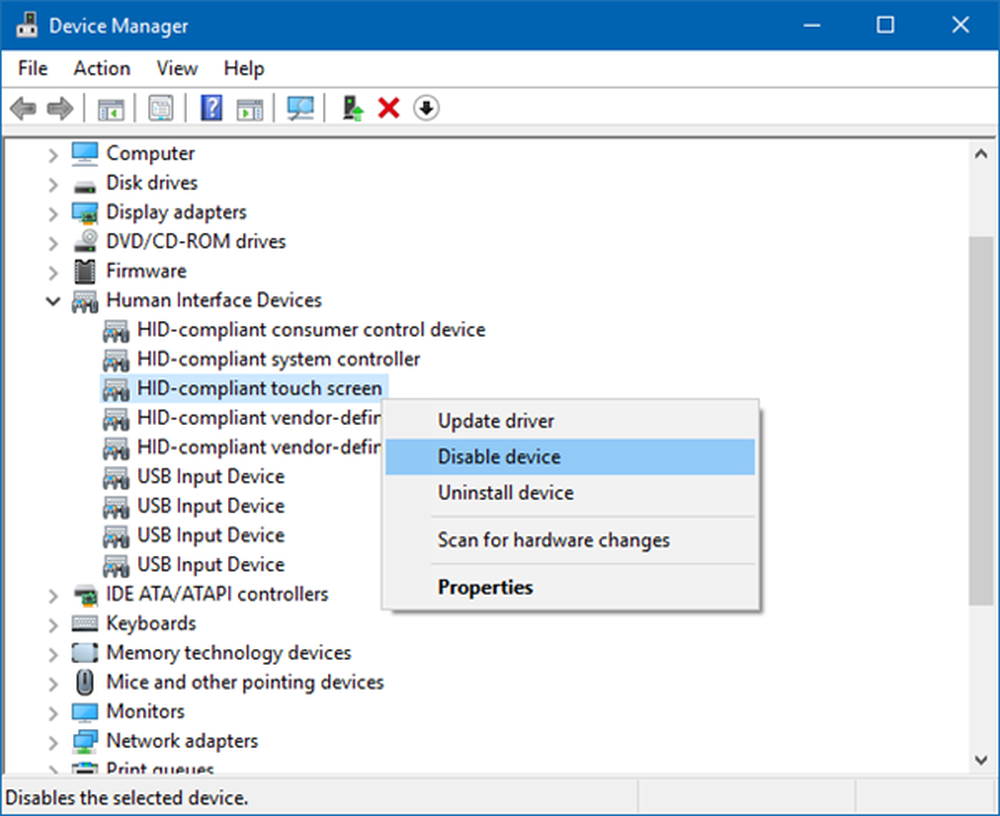Viewport: 1000px width, 816px height.
Task: Open the View menu
Action: 177,68
